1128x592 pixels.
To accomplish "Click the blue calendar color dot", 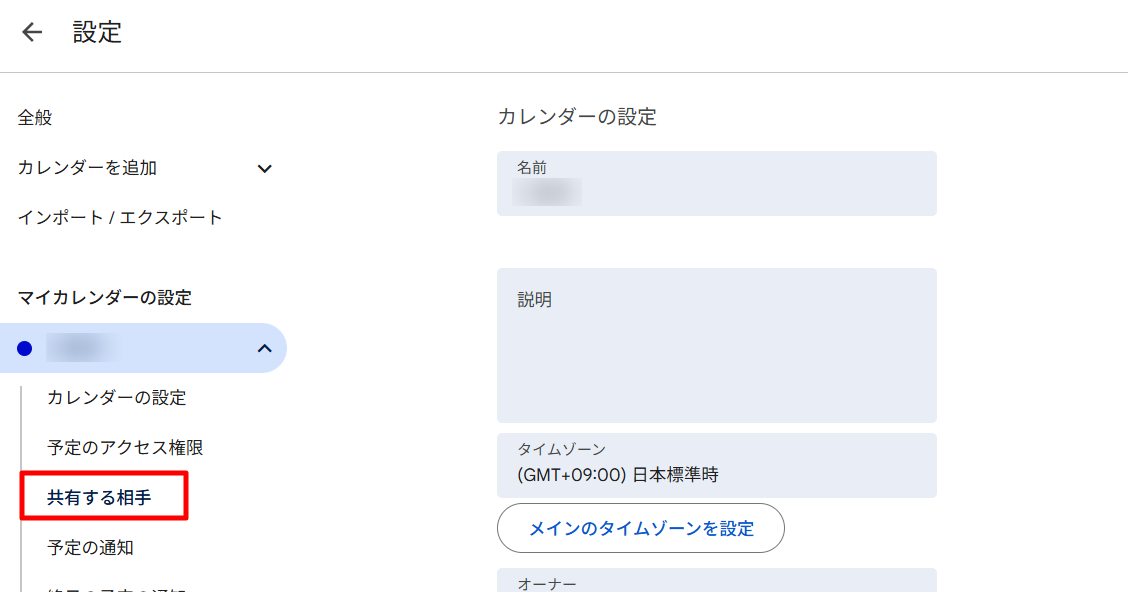I will click(25, 348).
